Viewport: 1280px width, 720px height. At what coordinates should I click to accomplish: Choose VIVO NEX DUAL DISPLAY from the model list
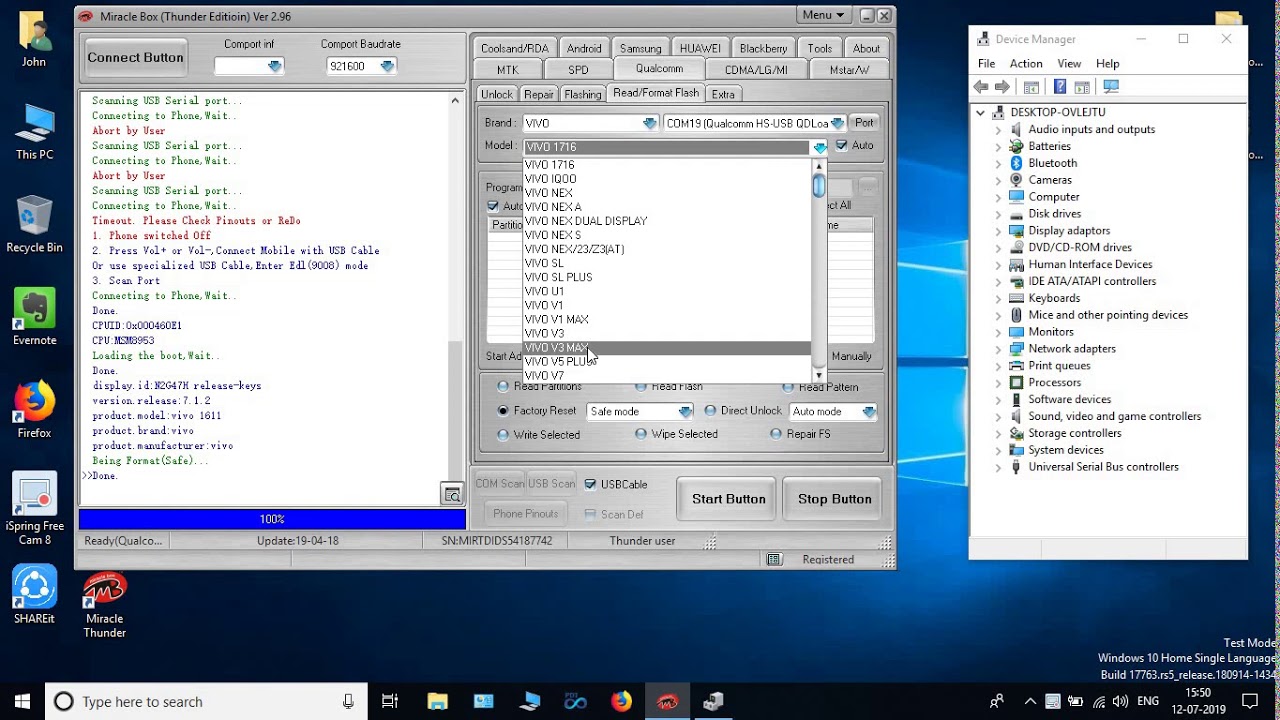coord(586,221)
